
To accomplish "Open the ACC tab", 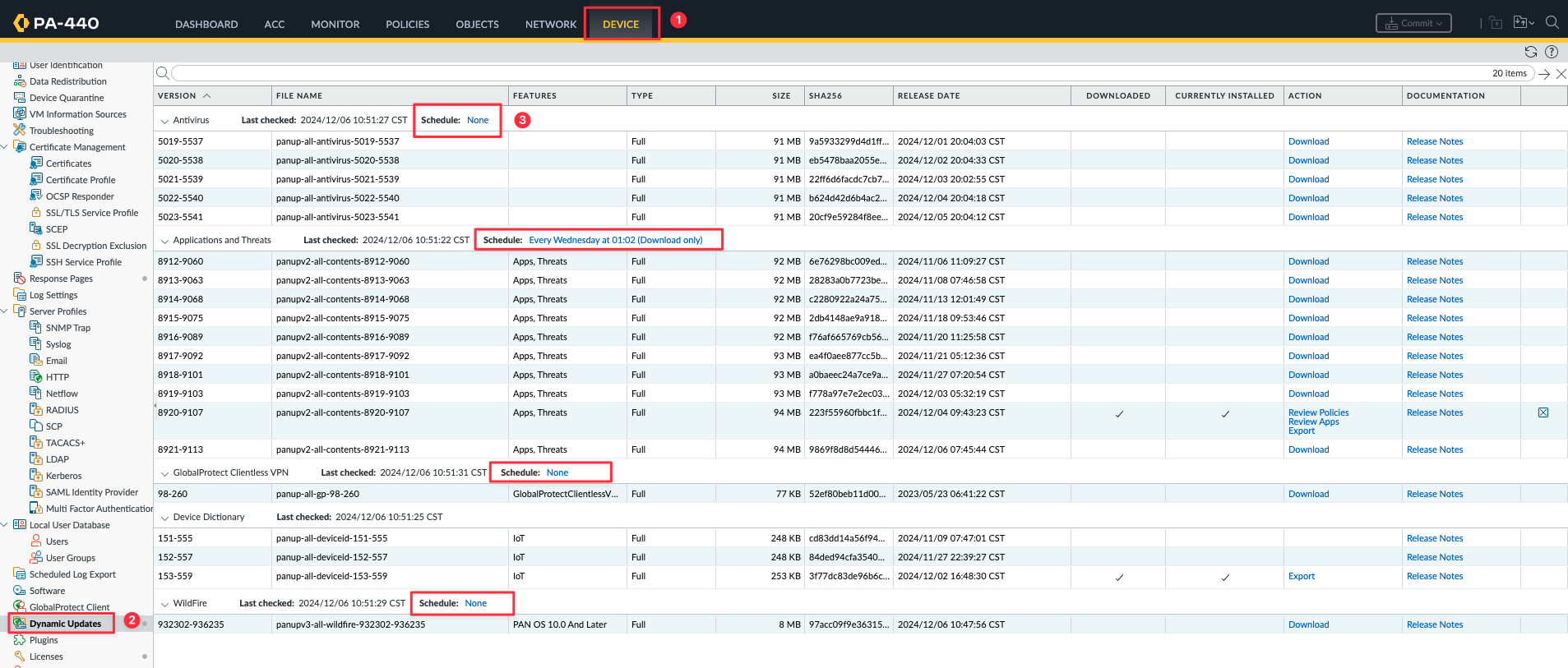I will pos(275,24).
